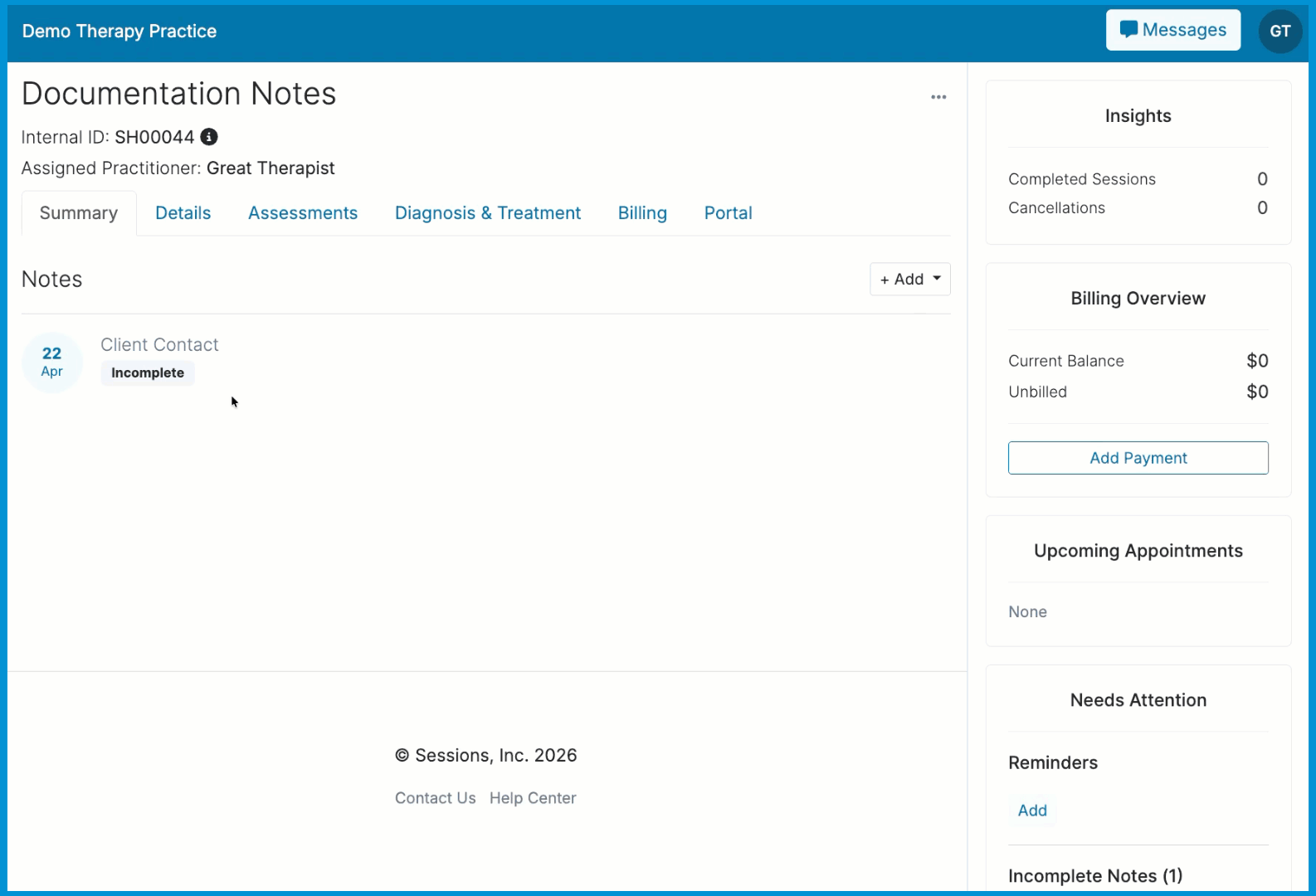Screen dimensions: 1316x896
Task: Click the Upcoming Appointments heading
Action: (1138, 551)
